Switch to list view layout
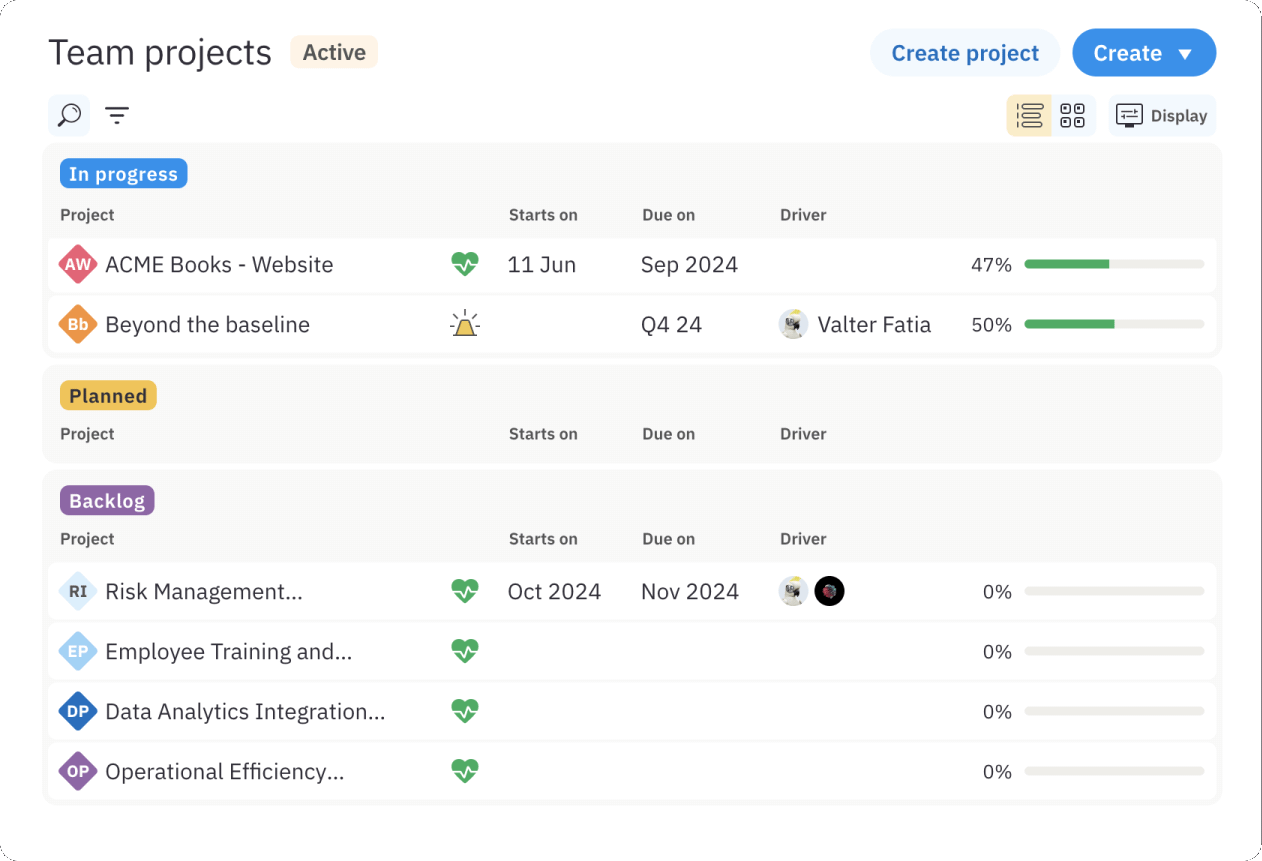Image resolution: width=1262 pixels, height=861 pixels. pyautogui.click(x=1029, y=115)
